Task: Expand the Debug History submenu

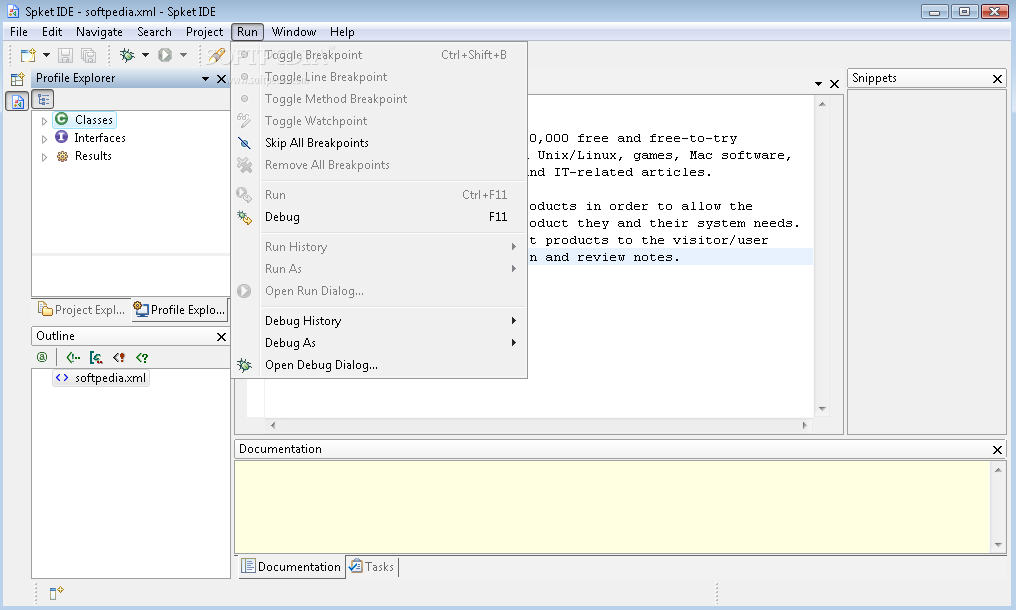Action: coord(513,320)
